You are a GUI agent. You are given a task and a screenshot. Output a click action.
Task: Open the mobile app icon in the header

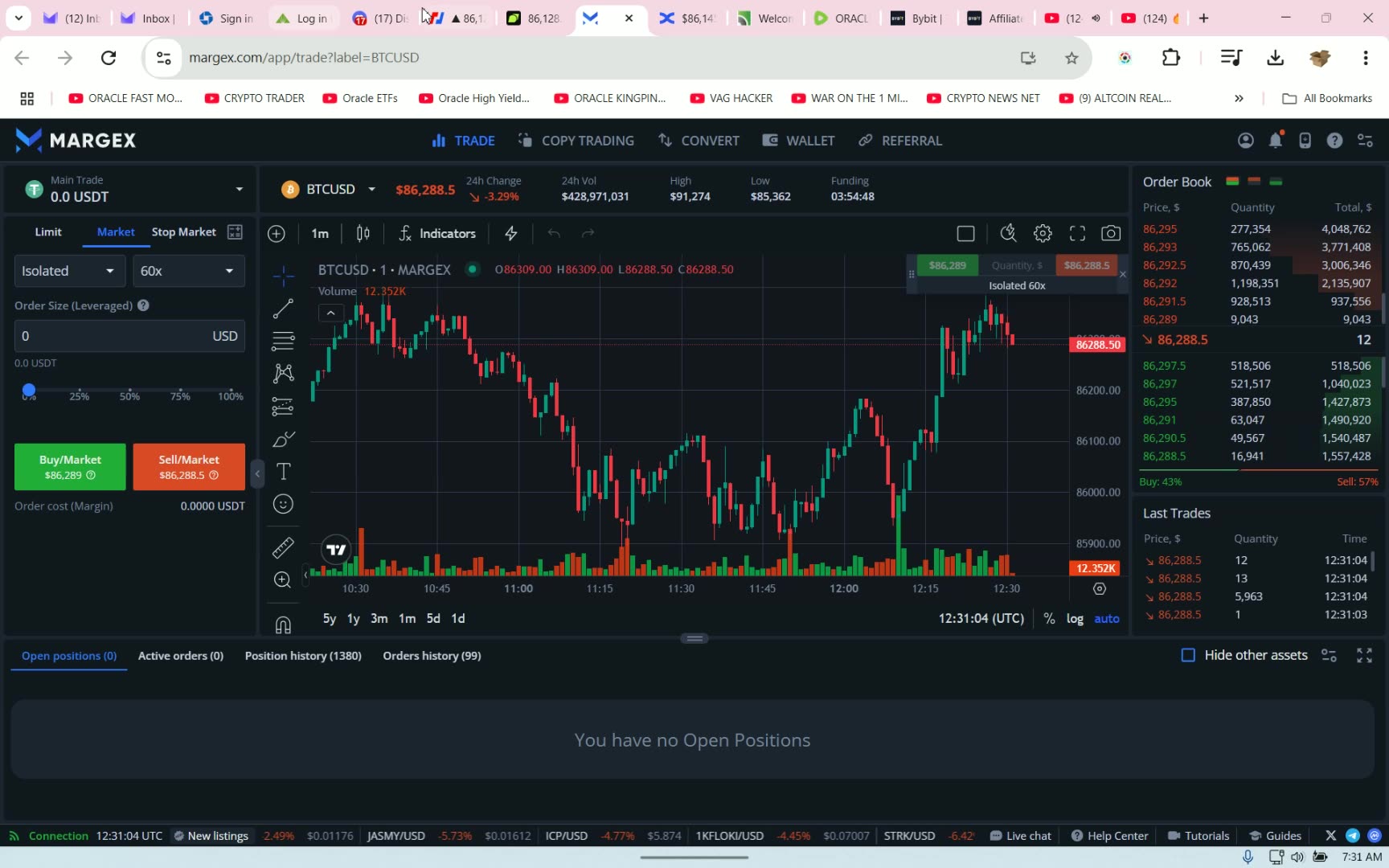[1305, 141]
